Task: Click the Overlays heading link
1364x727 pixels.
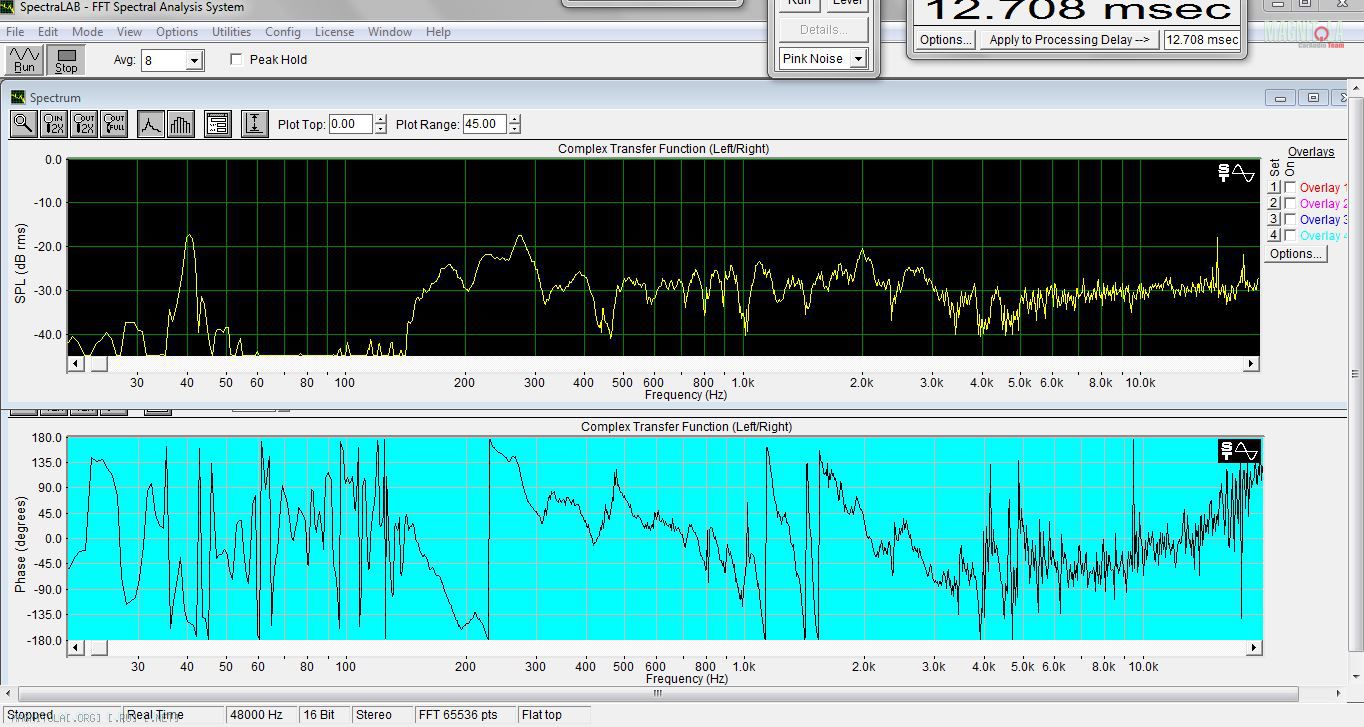Action: tap(1311, 152)
